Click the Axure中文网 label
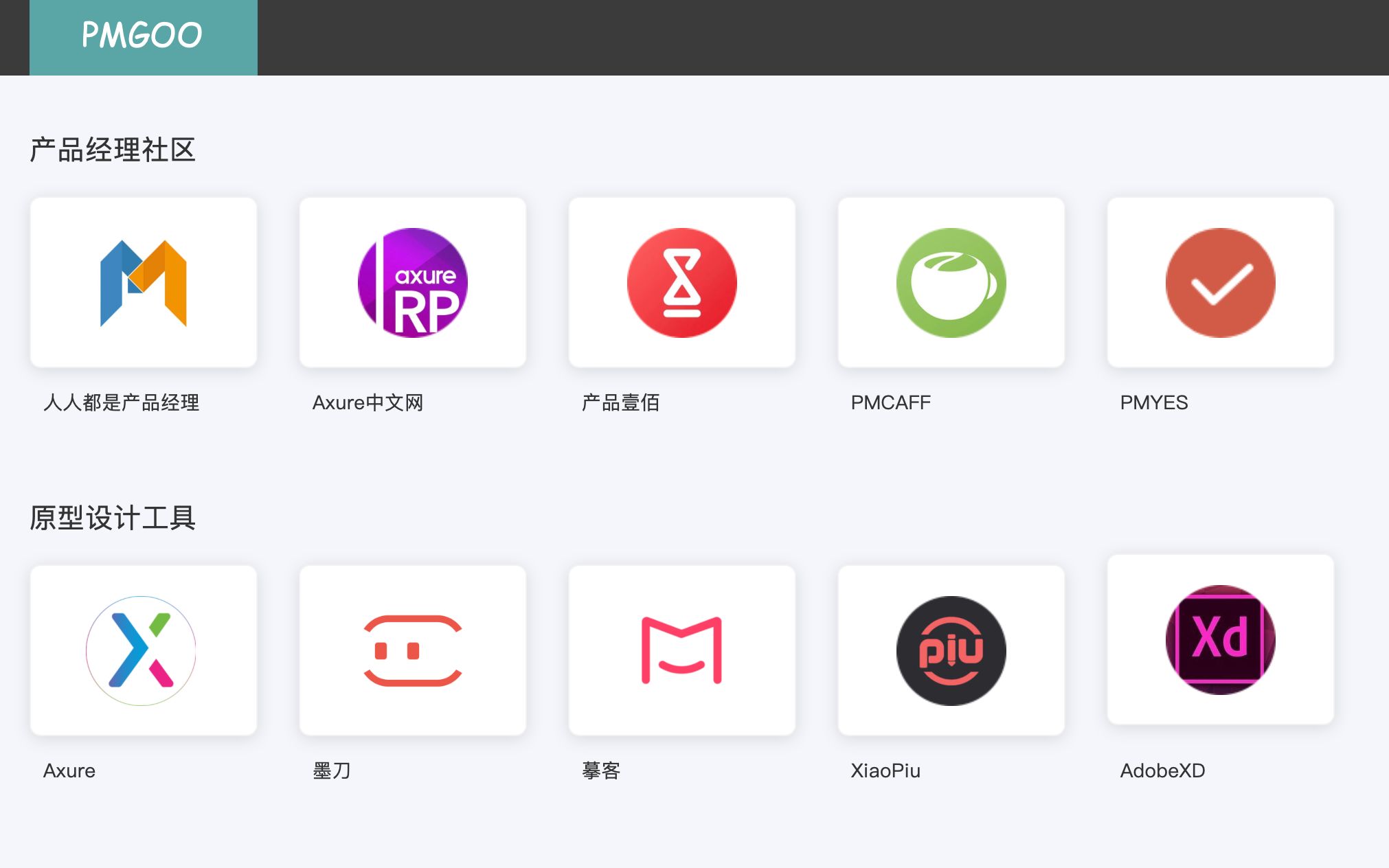The width and height of the screenshot is (1389, 868). (368, 402)
